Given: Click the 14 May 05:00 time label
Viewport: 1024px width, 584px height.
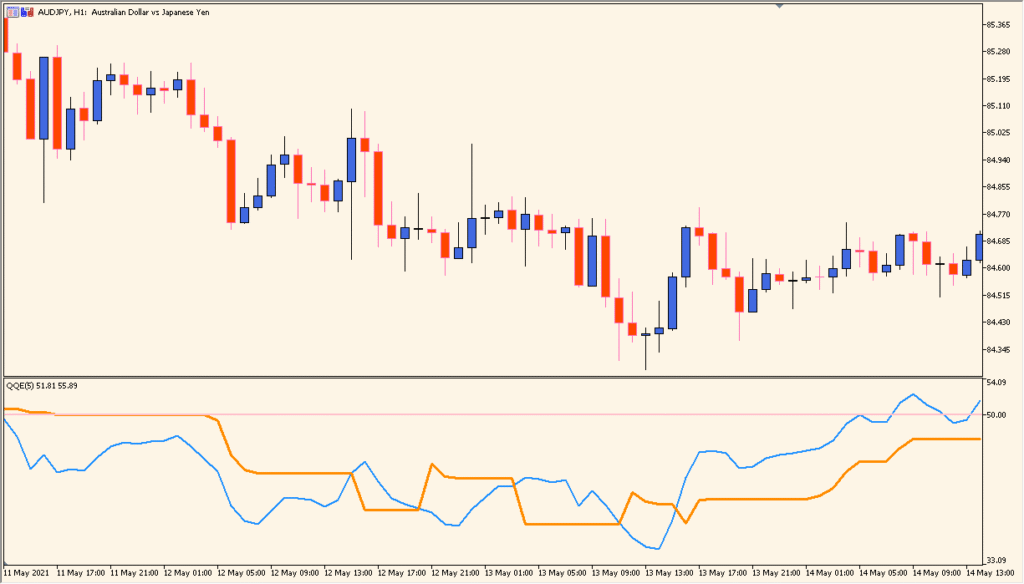Looking at the screenshot, I should point(884,573).
